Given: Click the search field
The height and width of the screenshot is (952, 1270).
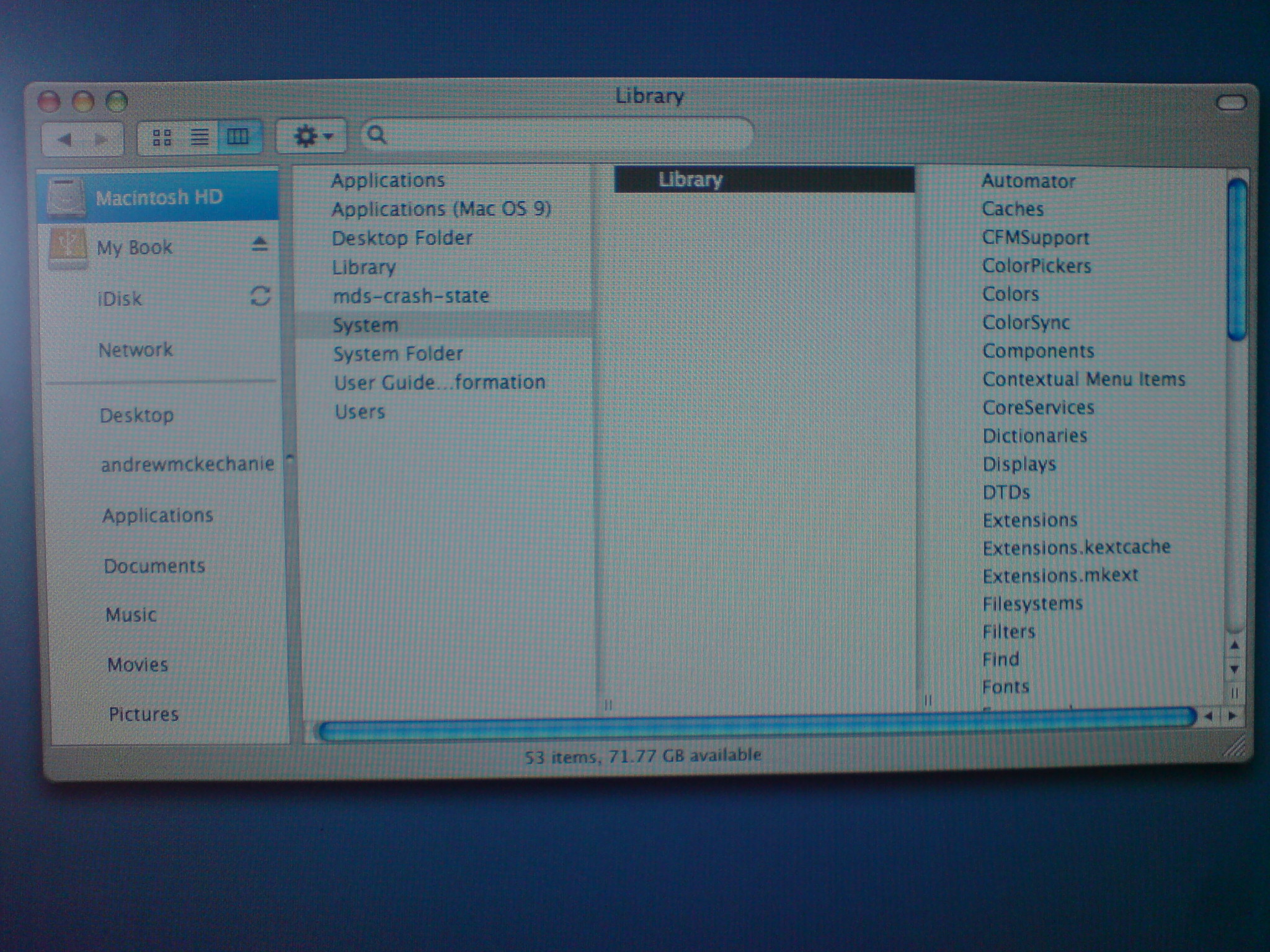Looking at the screenshot, I should coord(558,134).
